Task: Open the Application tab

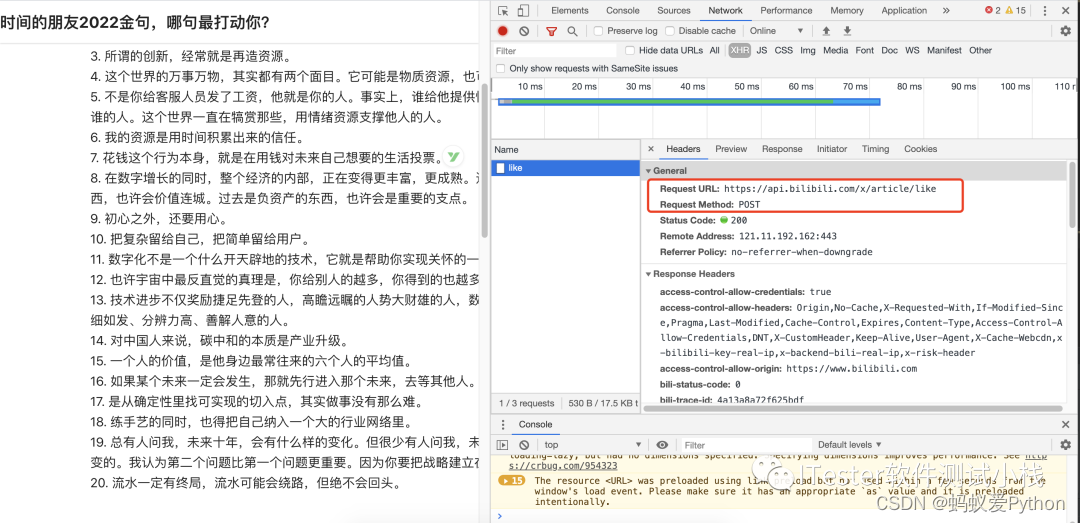Action: point(904,10)
